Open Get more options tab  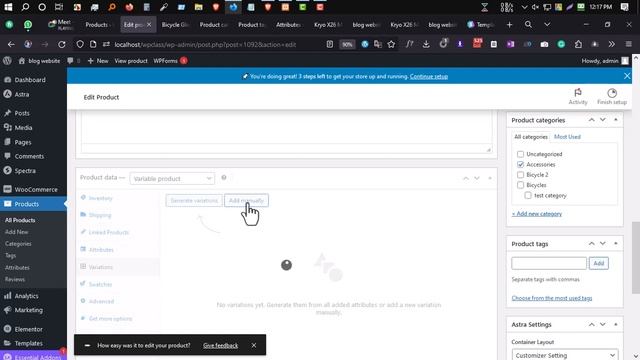110,318
